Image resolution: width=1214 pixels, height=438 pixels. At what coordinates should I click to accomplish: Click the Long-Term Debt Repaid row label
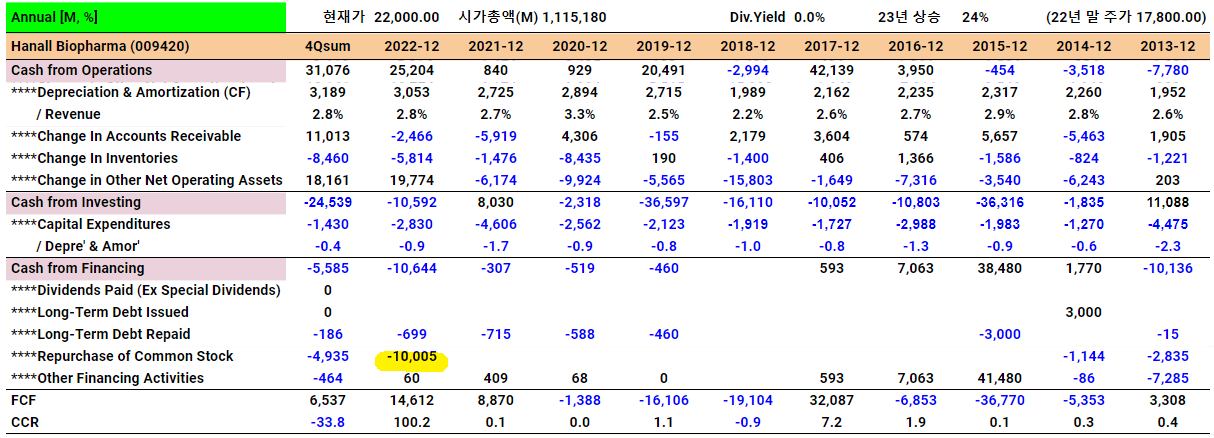pos(100,334)
